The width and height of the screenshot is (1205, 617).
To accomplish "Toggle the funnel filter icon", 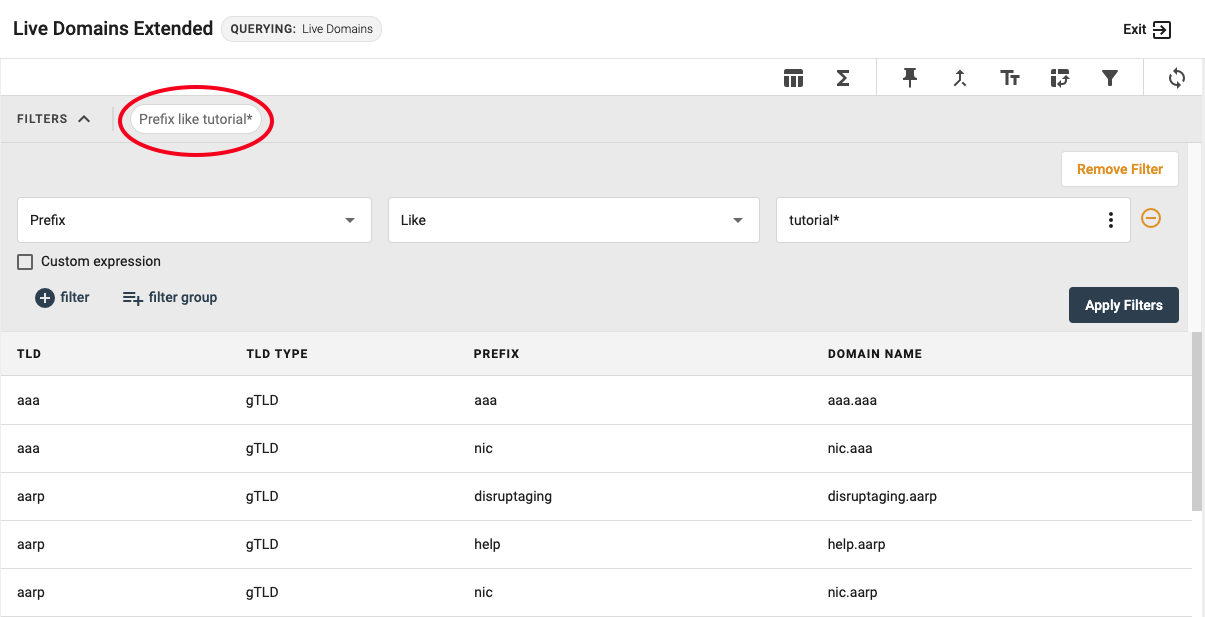I will 1110,78.
